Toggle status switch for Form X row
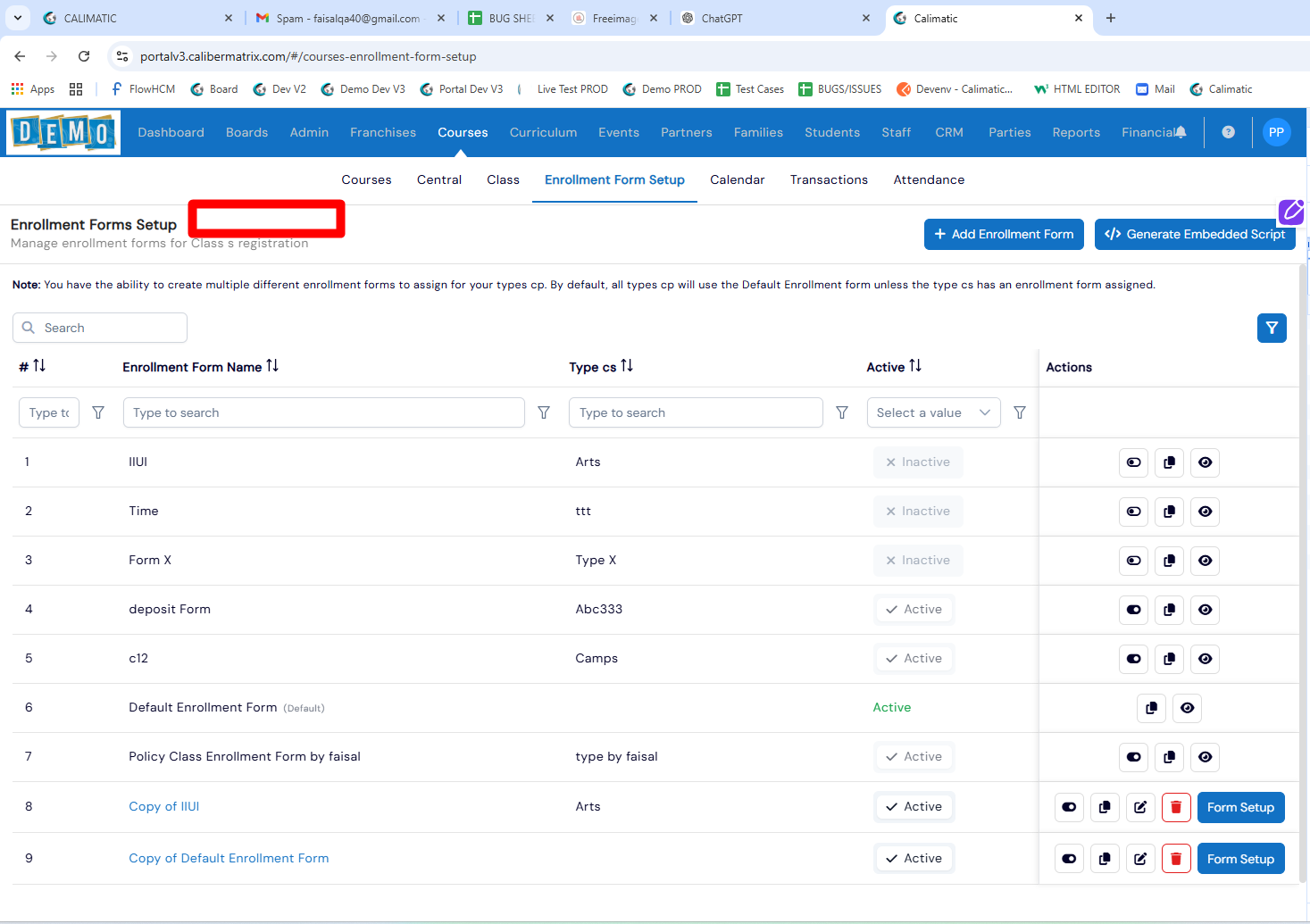Viewport: 1310px width, 924px height. pyautogui.click(x=1133, y=561)
